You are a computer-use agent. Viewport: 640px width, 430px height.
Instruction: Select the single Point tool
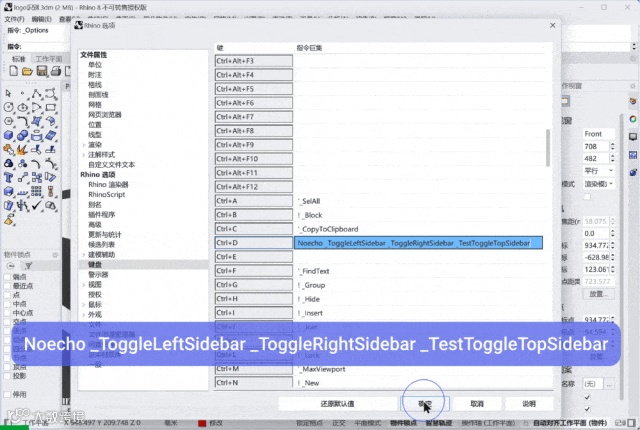[x=22, y=93]
